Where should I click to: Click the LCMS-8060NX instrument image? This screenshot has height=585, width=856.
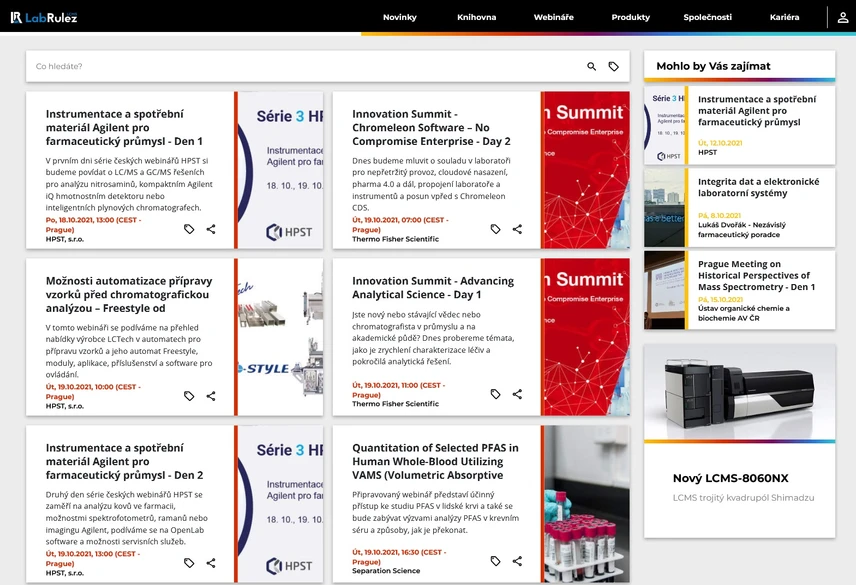pos(740,391)
